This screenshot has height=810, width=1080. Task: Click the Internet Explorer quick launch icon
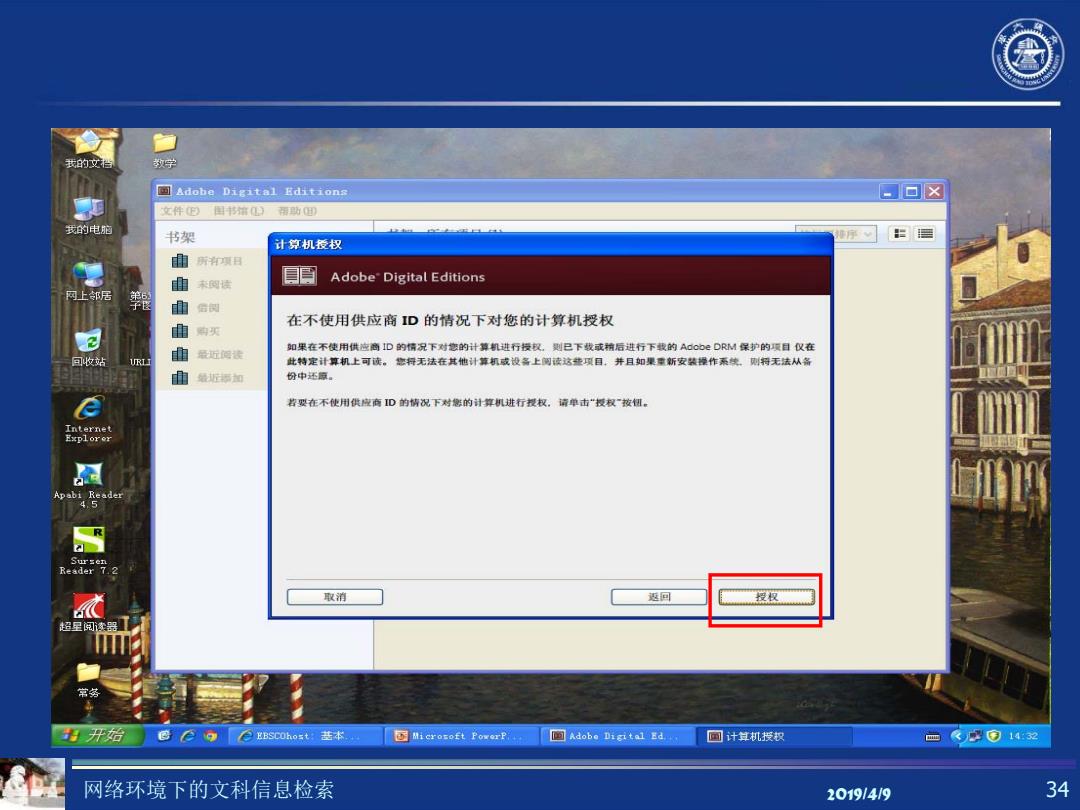click(x=187, y=736)
